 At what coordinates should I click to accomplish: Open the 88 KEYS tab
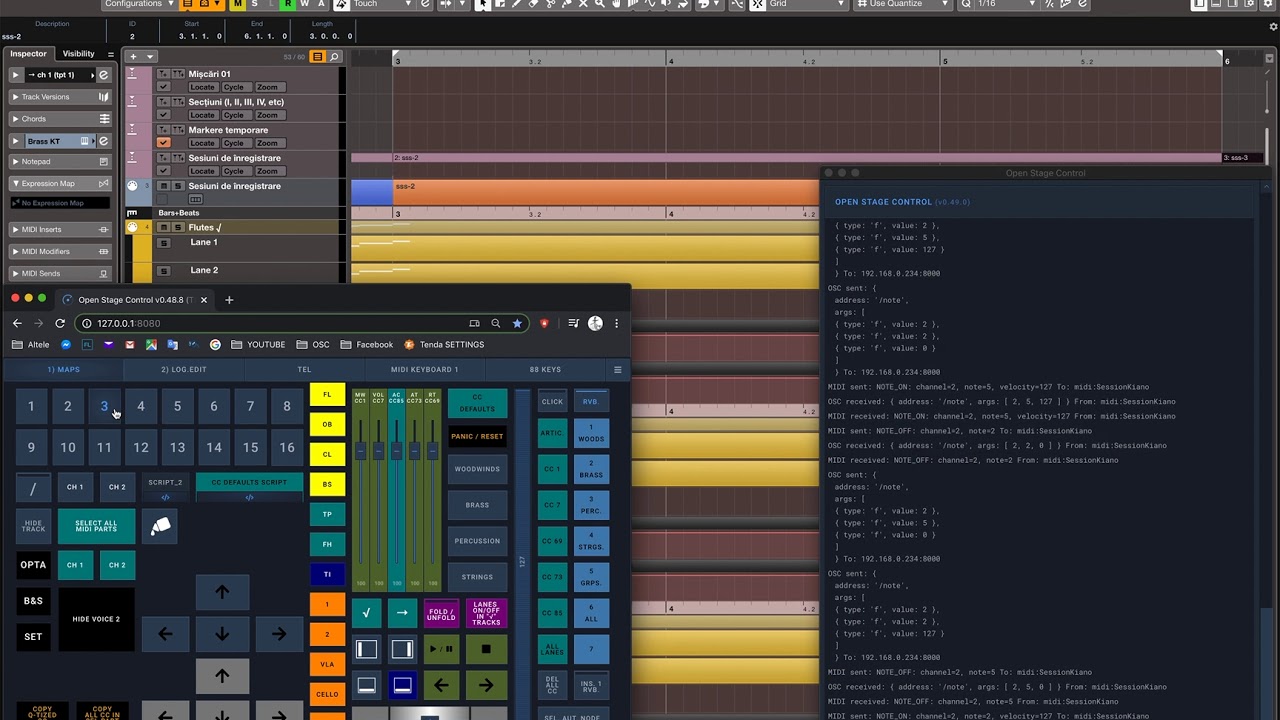click(x=545, y=370)
